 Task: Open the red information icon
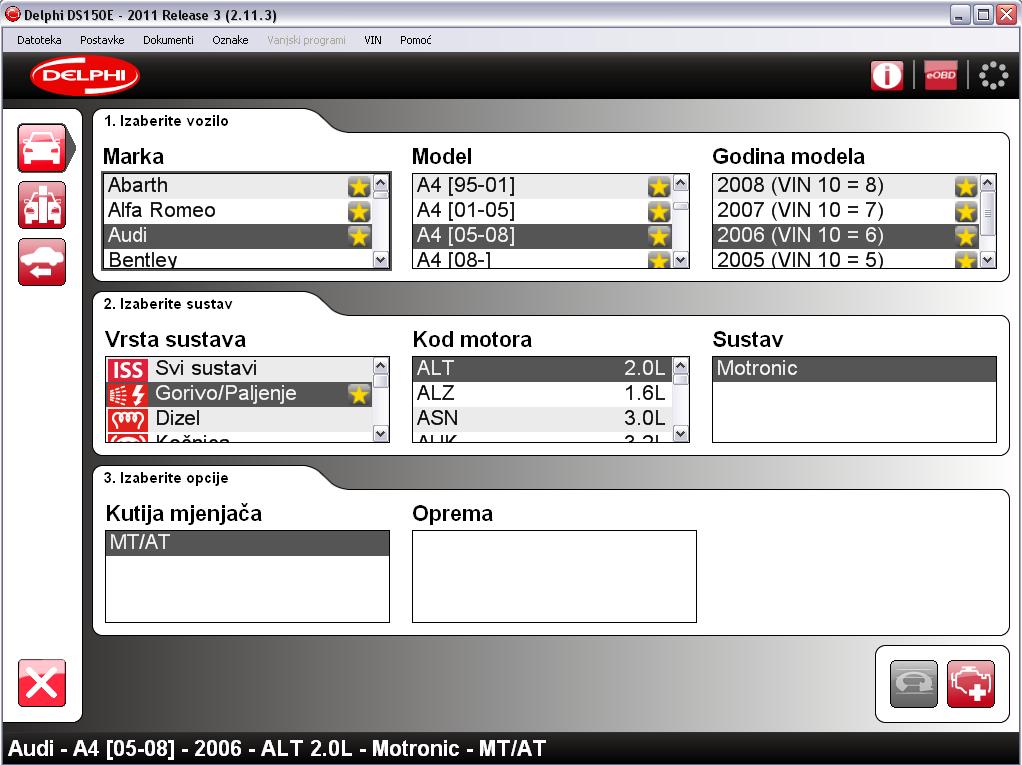click(x=886, y=76)
